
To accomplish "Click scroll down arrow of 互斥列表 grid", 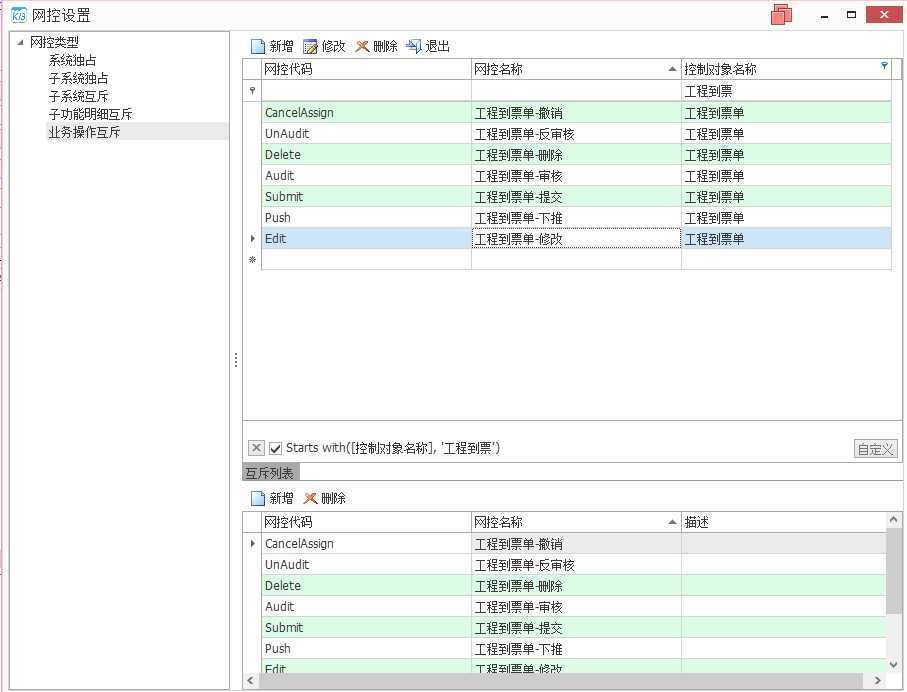I will pyautogui.click(x=893, y=665).
